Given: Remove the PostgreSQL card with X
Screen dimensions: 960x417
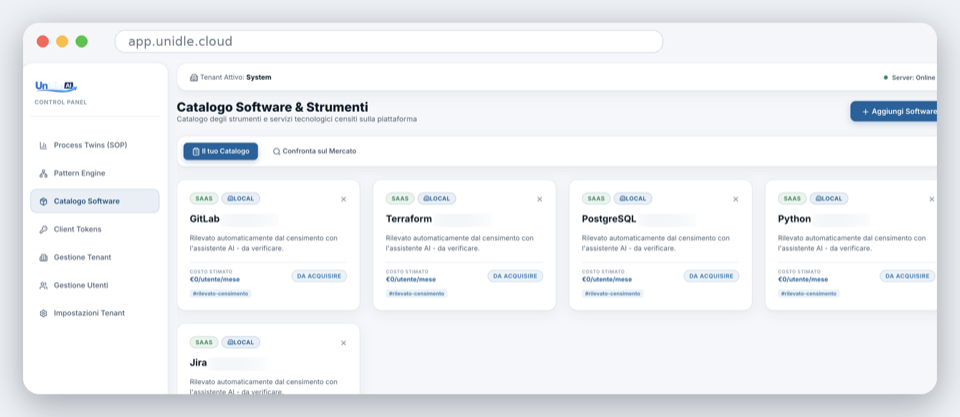Looking at the screenshot, I should pyautogui.click(x=735, y=199).
